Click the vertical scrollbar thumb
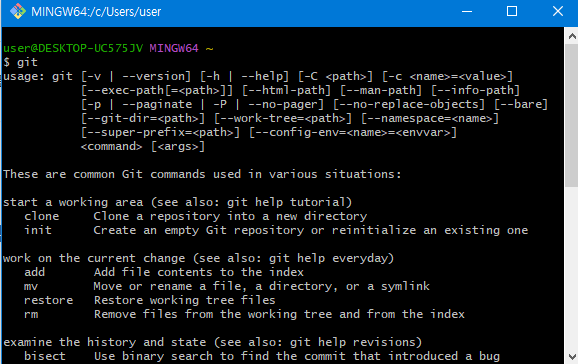The image size is (578, 364). pos(572,115)
